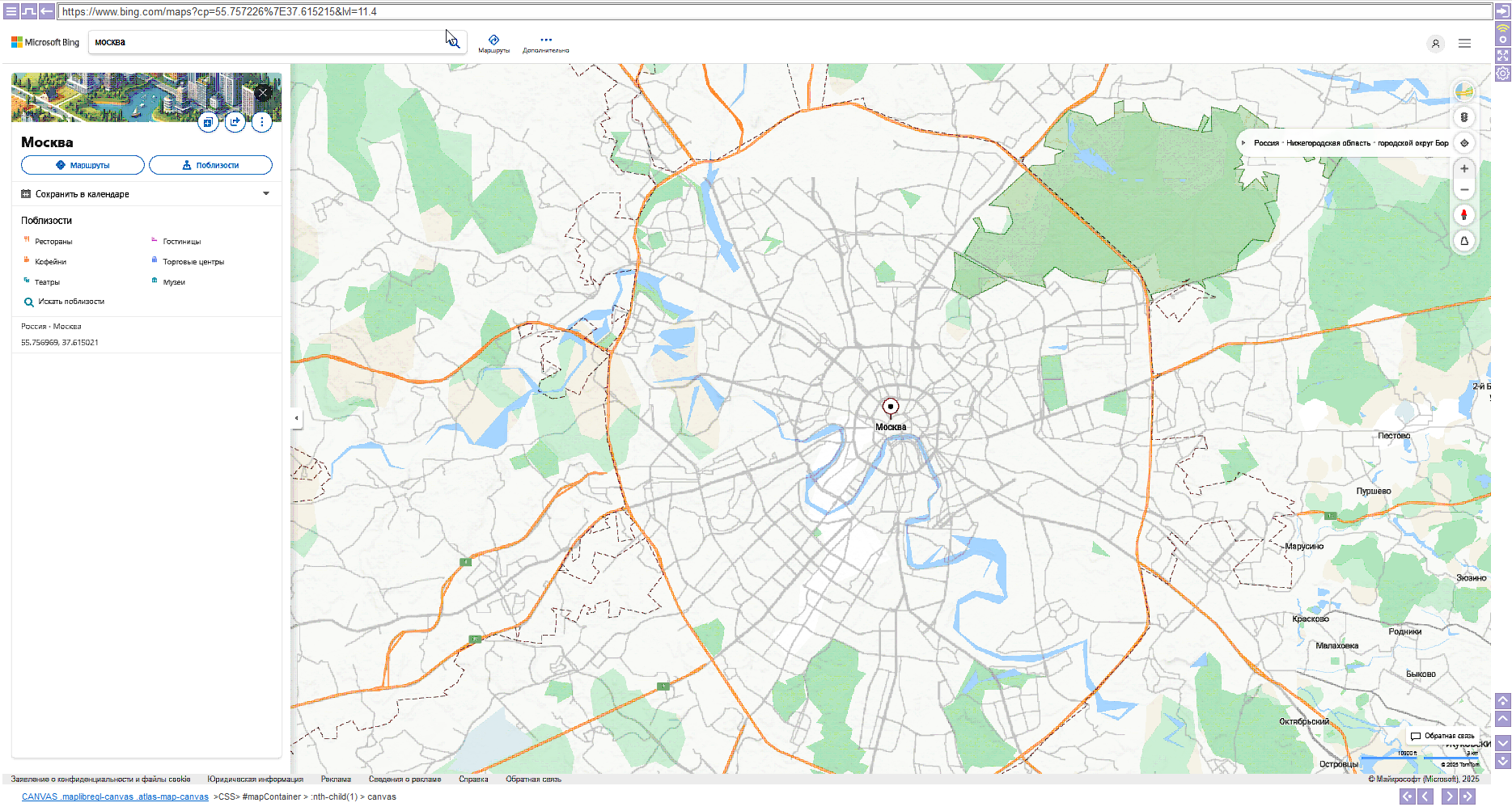Locate my current position on the map
The image size is (1512, 807).
1464,143
